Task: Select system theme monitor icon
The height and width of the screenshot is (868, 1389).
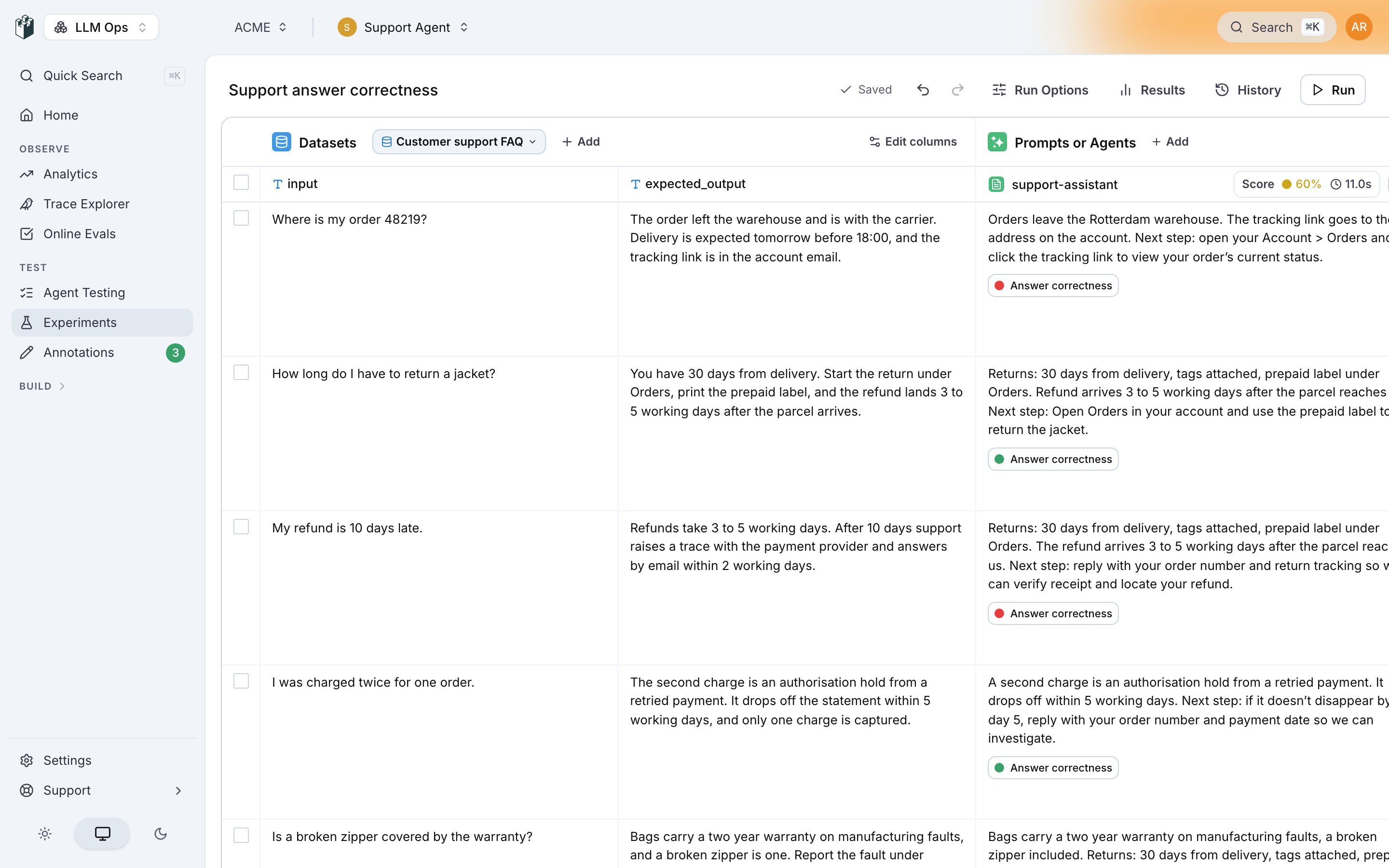Action: click(x=102, y=834)
